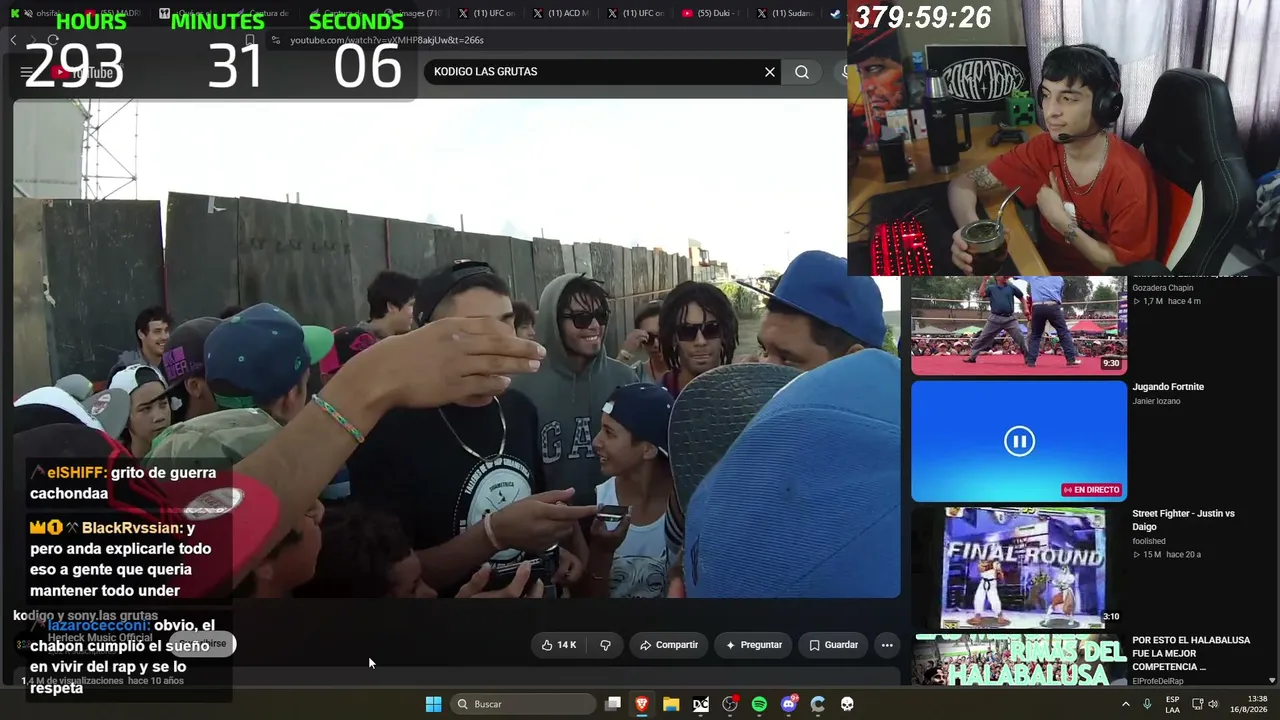This screenshot has width=1280, height=720.
Task: Open the three-dot more actions menu
Action: pyautogui.click(x=887, y=645)
